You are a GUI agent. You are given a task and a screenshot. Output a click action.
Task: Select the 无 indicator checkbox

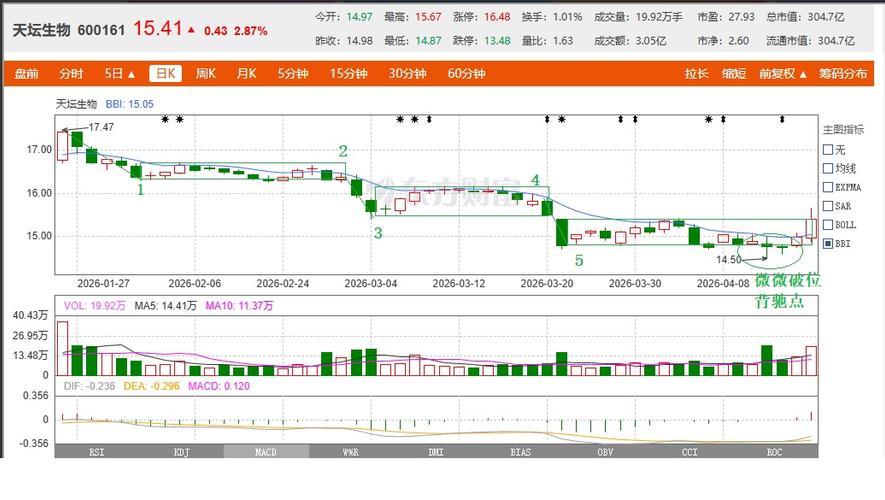tap(828, 150)
